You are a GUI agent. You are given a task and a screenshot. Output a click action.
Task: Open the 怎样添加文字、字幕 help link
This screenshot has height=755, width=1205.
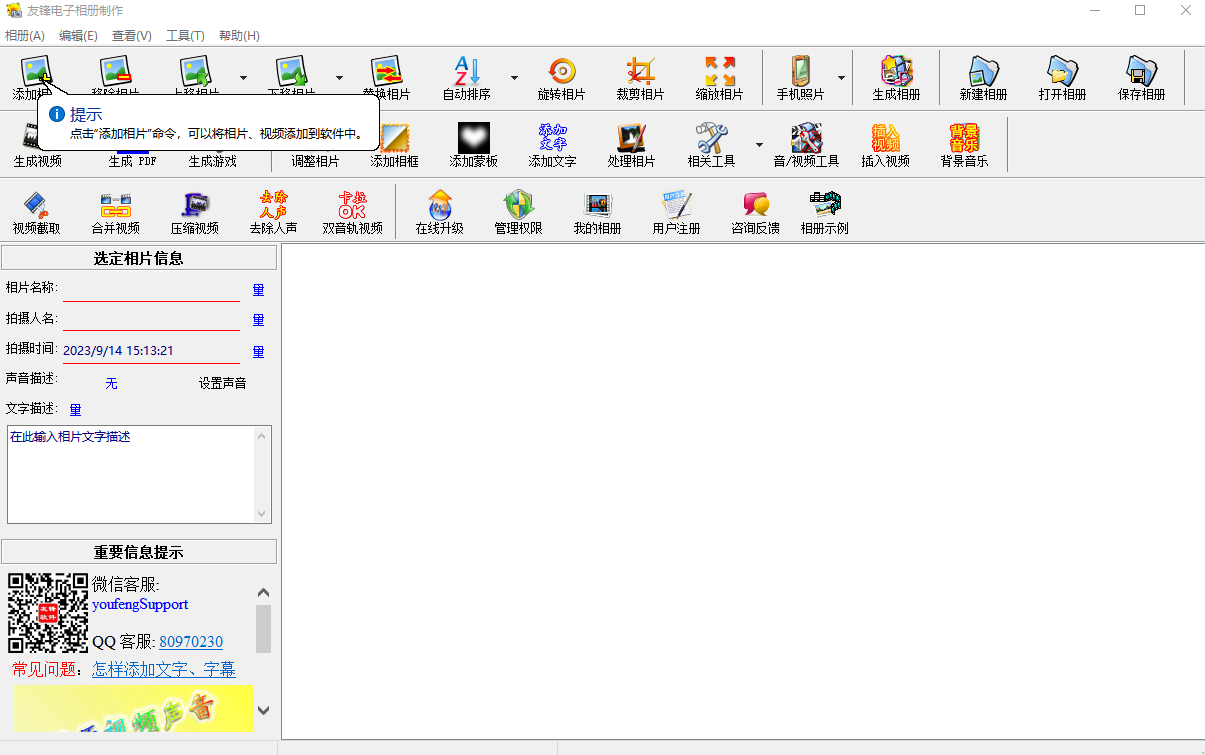pos(164,668)
